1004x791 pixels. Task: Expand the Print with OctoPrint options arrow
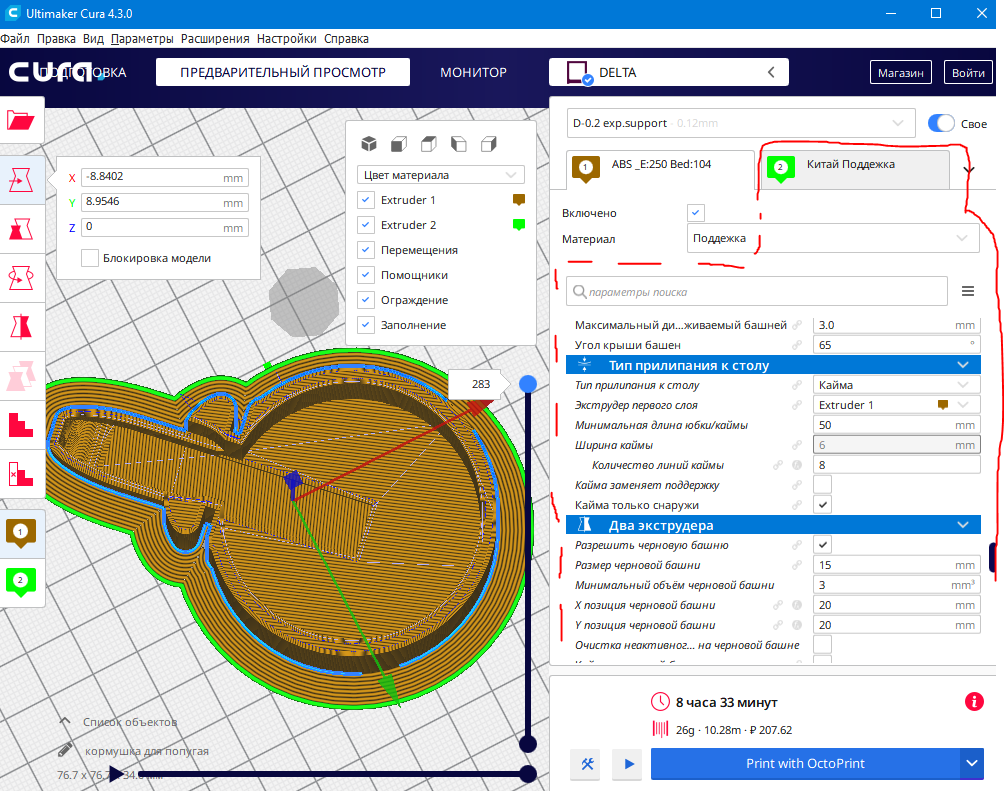[972, 763]
